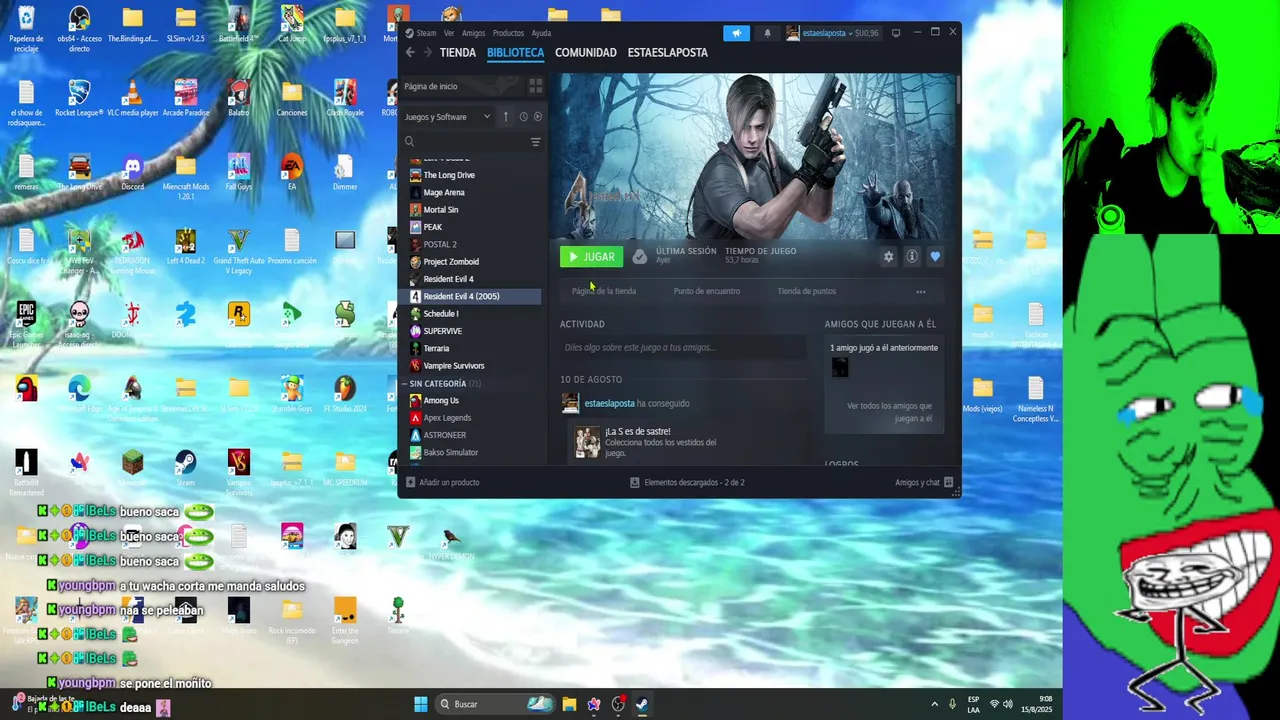The image size is (1280, 720).
Task: Click friend avatar thumbnail under Amigos
Action: click(840, 367)
